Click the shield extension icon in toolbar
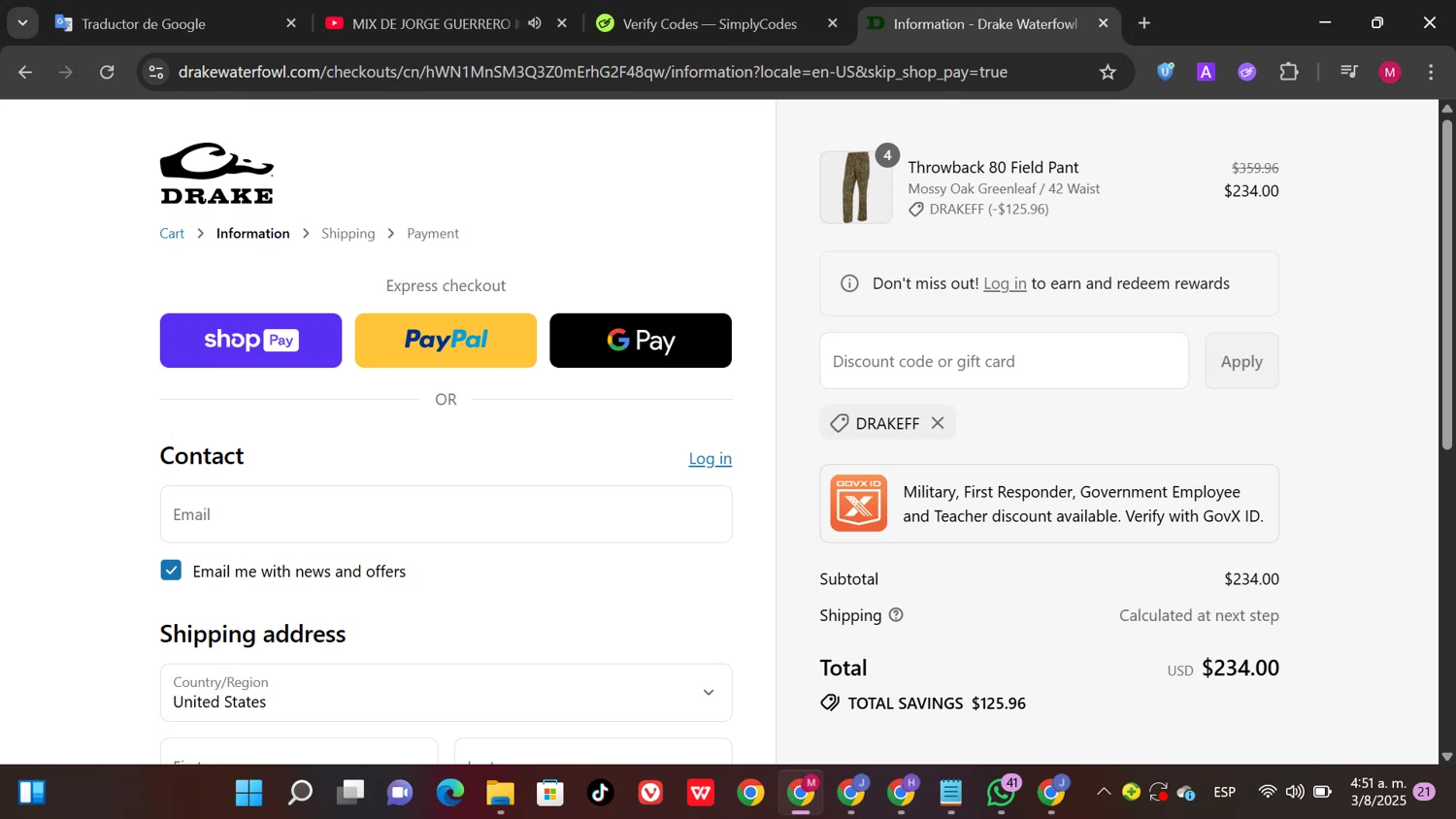The image size is (1456, 819). (x=1166, y=72)
